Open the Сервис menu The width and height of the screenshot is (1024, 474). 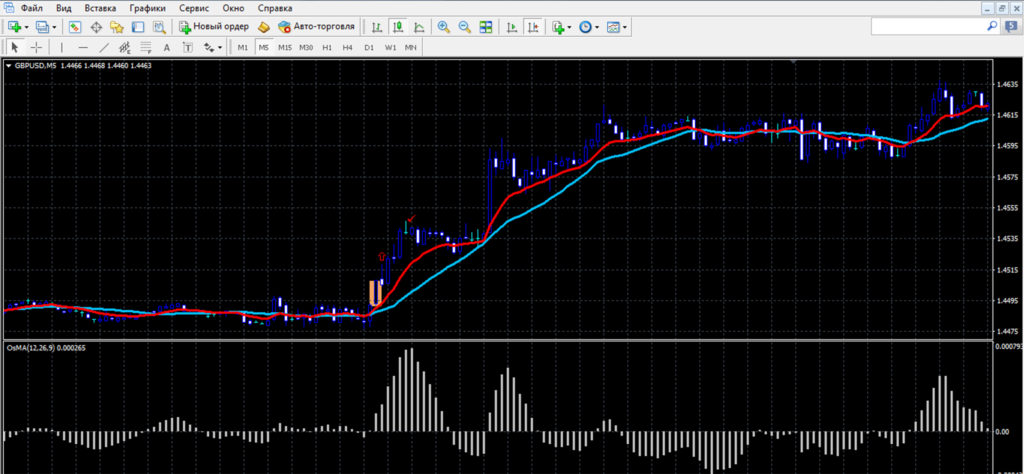point(195,8)
